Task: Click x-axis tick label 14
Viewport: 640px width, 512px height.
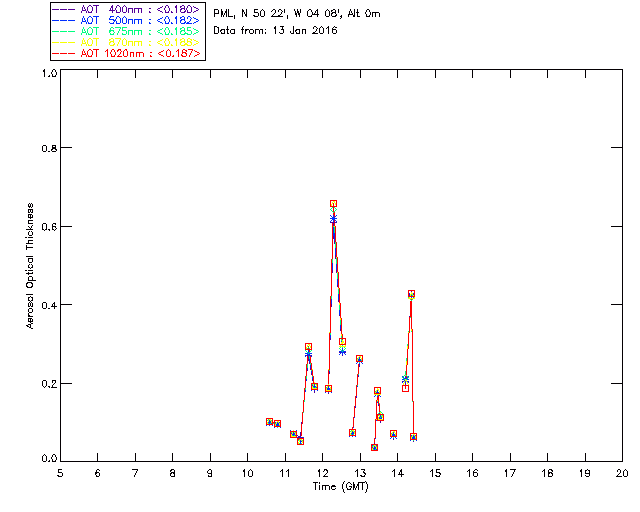Action: coord(398,473)
